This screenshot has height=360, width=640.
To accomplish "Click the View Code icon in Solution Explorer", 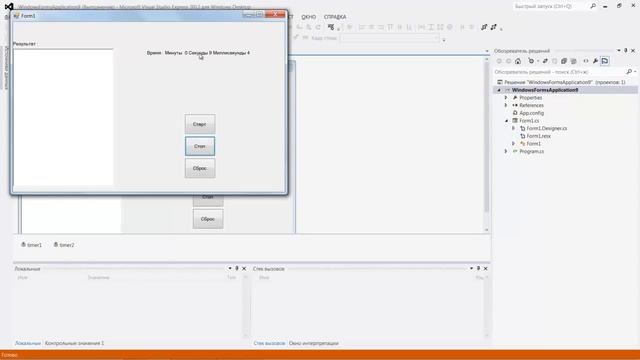I will pyautogui.click(x=586, y=61).
